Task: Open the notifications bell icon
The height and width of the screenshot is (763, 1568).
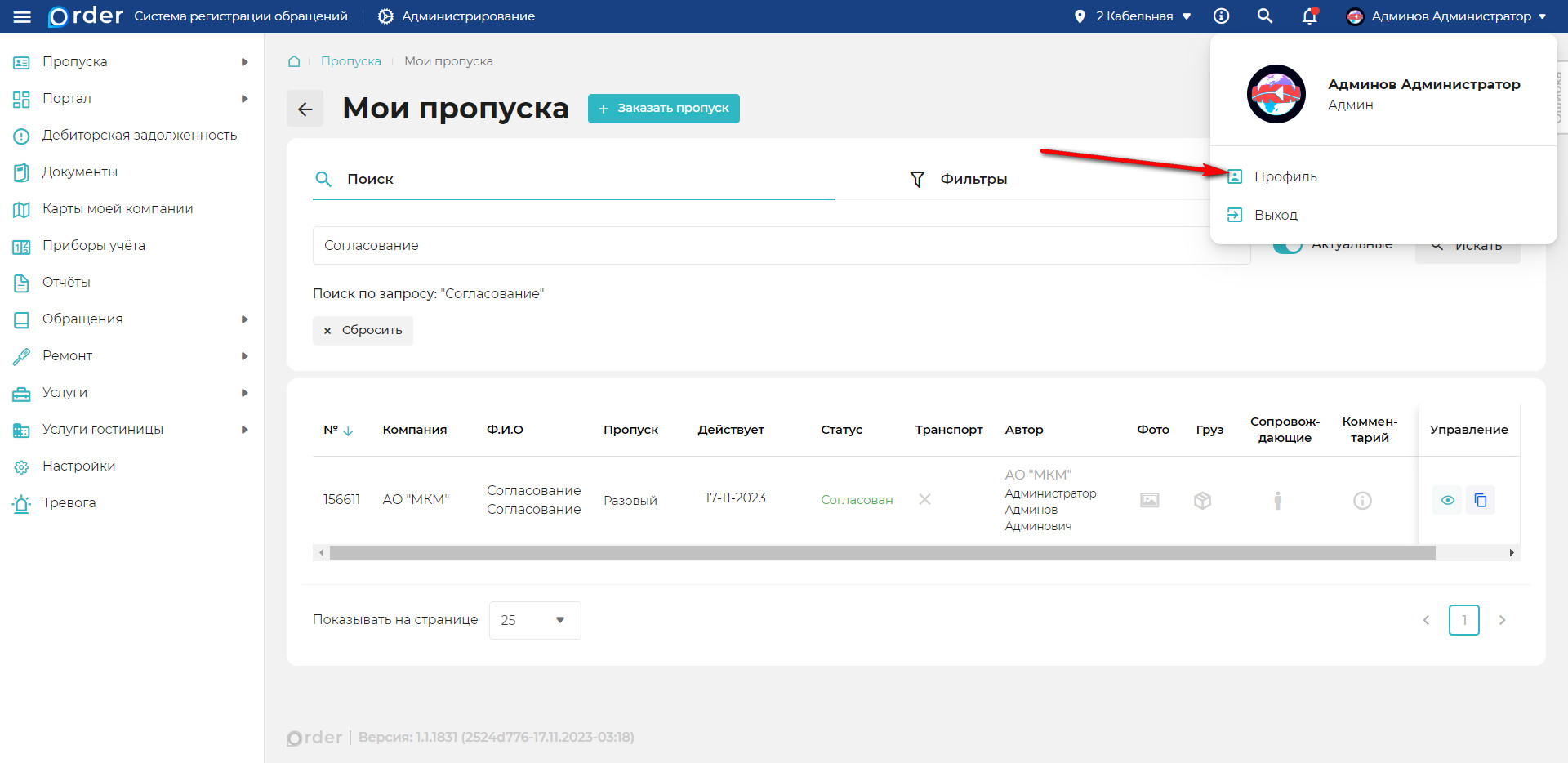Action: [1309, 16]
